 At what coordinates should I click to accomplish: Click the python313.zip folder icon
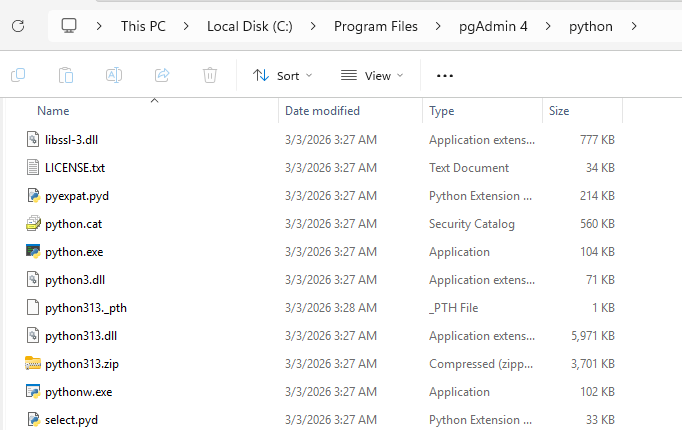(33, 363)
